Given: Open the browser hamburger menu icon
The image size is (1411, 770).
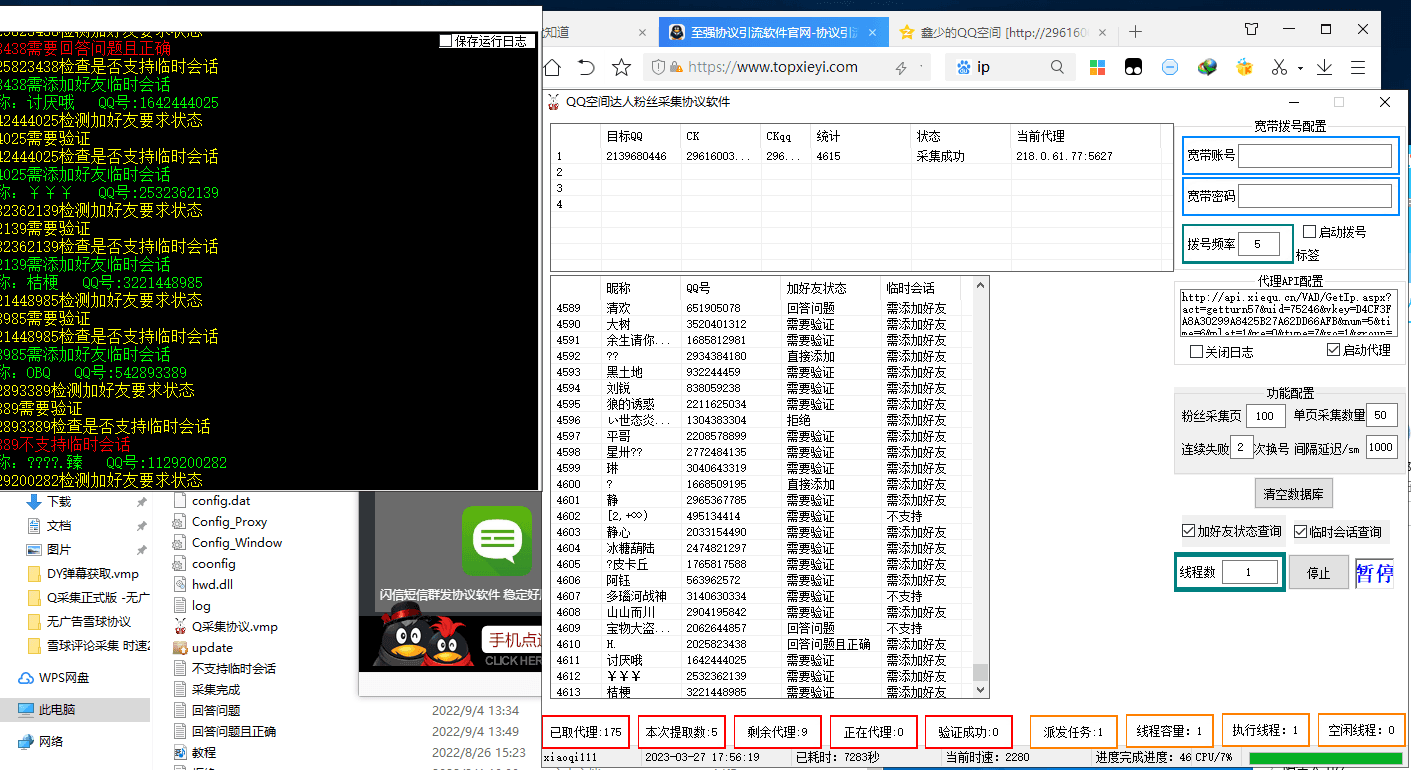Looking at the screenshot, I should 1358,68.
